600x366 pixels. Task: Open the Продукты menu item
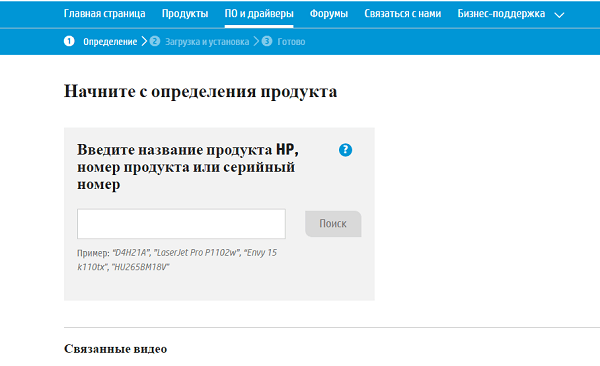point(185,14)
